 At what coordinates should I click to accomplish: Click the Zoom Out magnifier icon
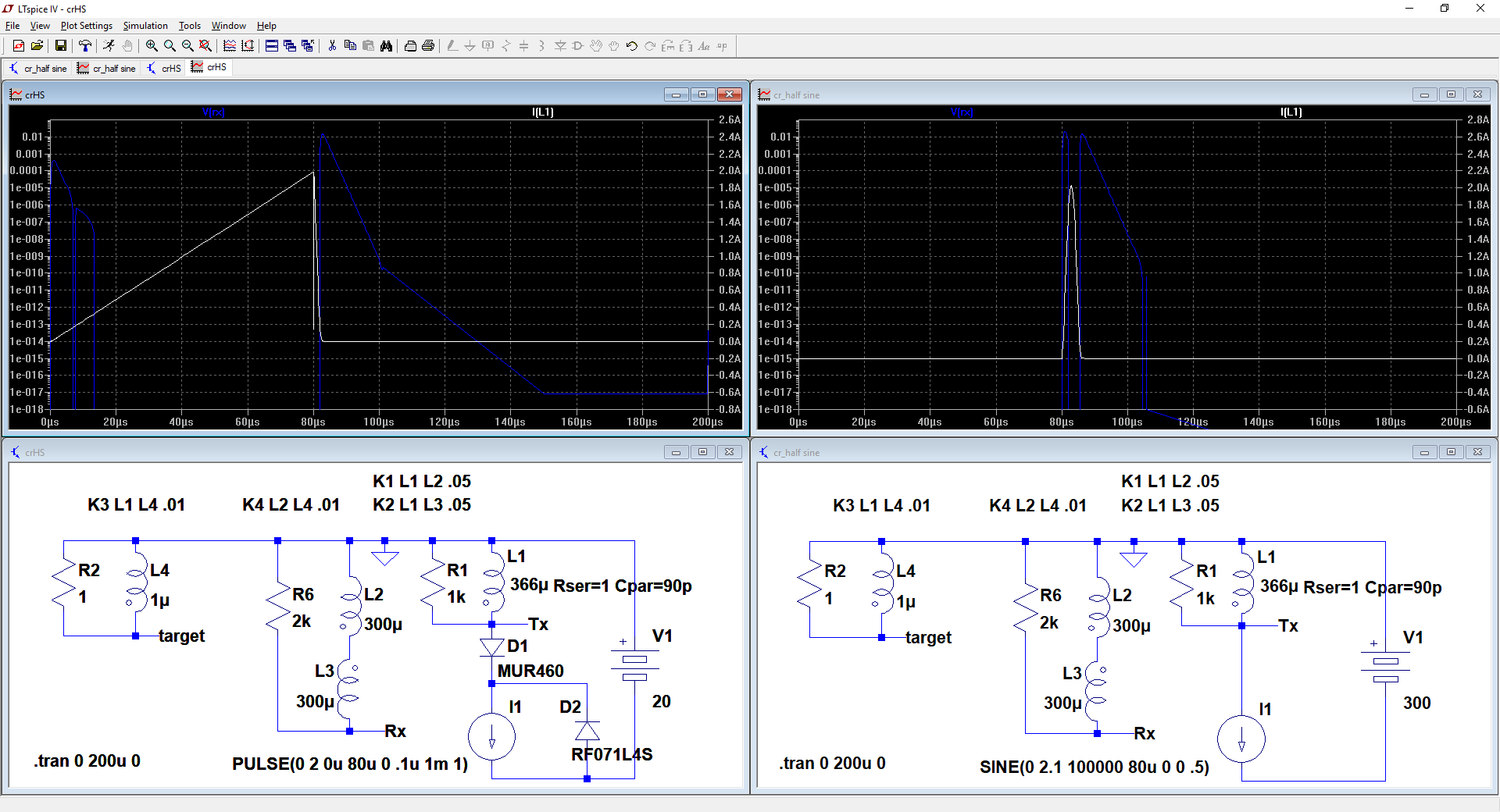[x=187, y=46]
